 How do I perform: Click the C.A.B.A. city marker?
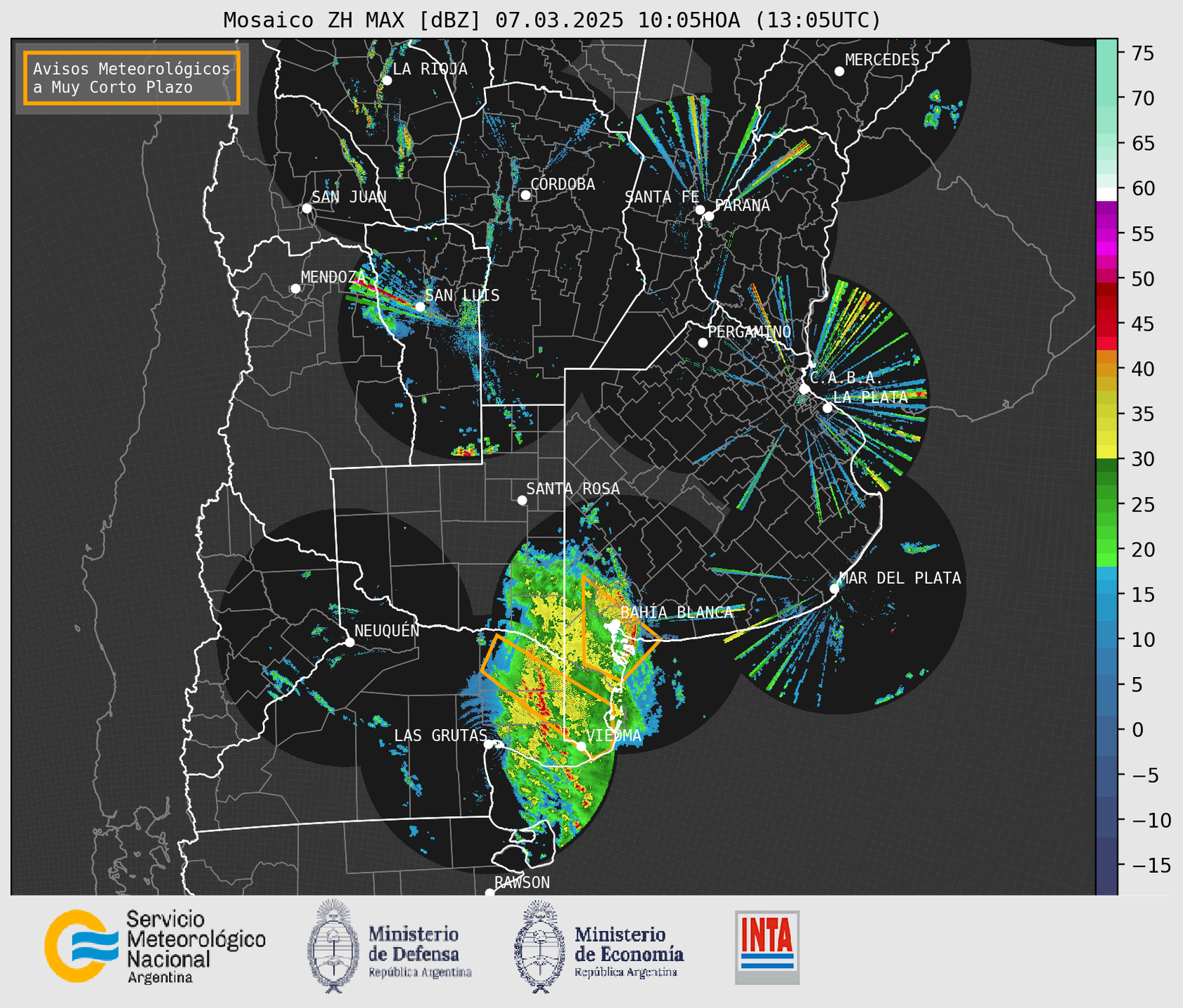coord(805,389)
